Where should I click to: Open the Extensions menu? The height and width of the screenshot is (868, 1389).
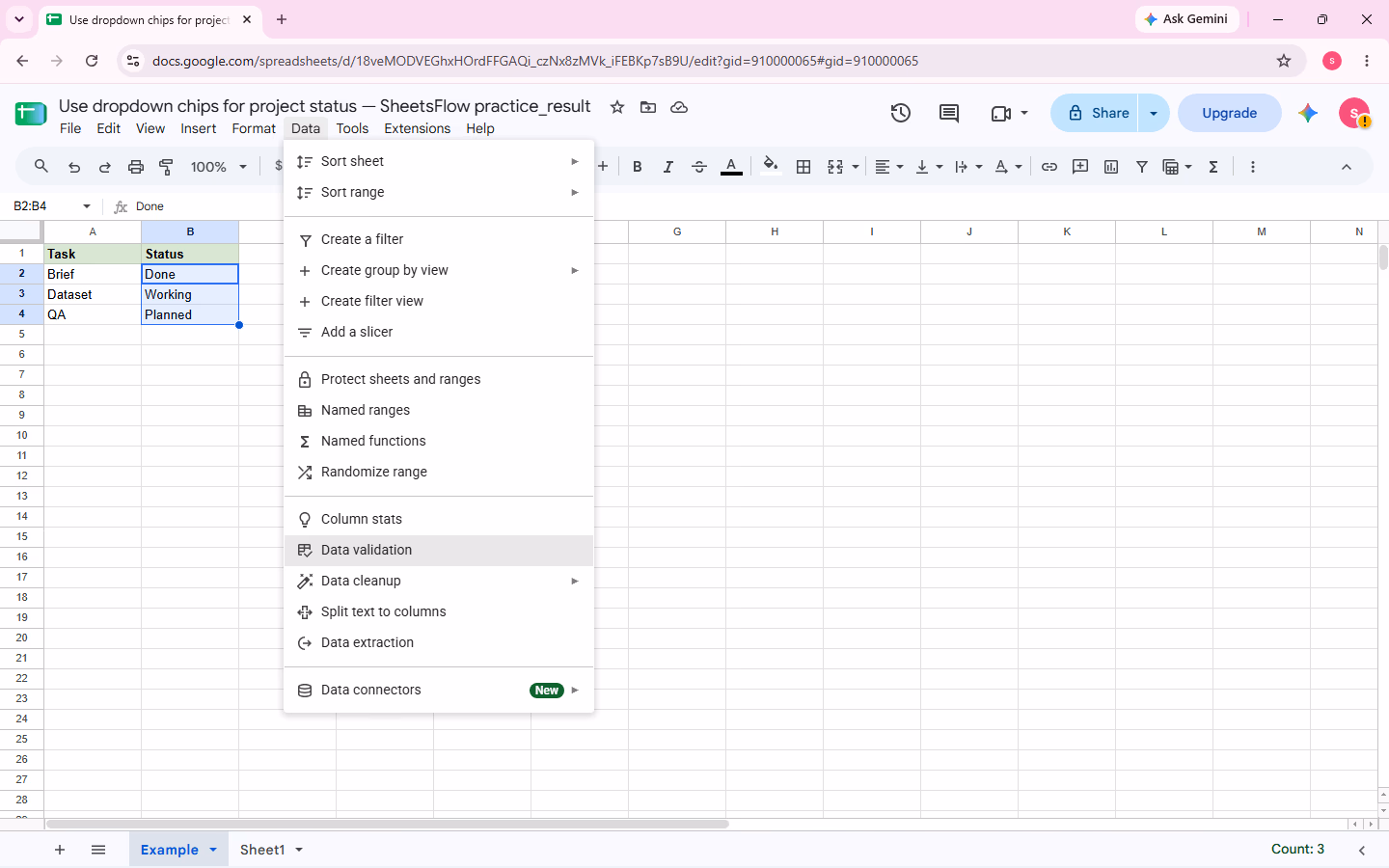click(417, 128)
